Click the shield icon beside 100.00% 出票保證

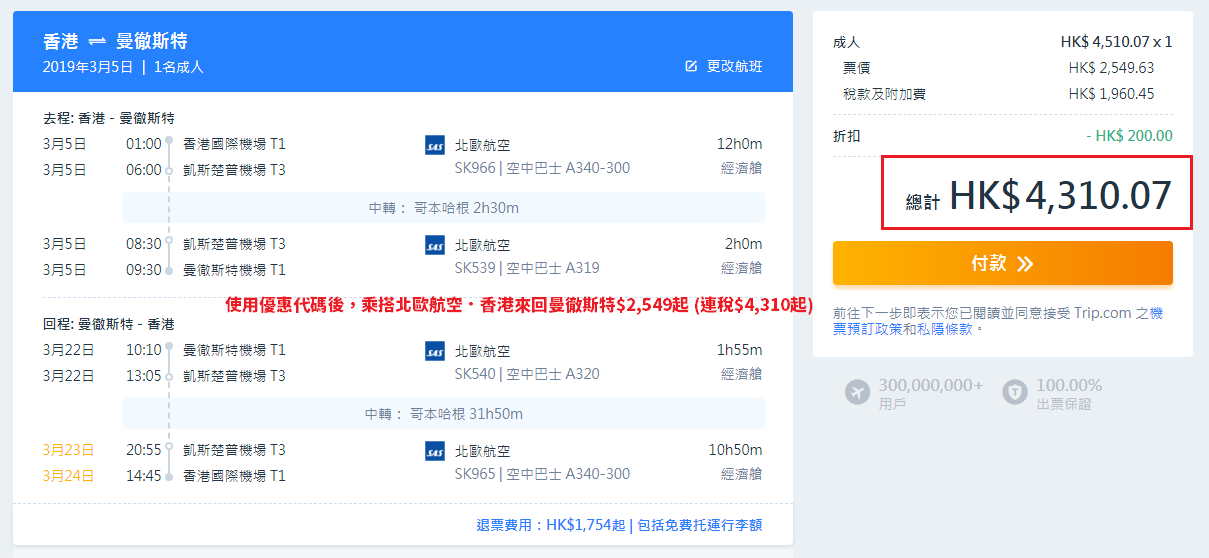click(1015, 393)
